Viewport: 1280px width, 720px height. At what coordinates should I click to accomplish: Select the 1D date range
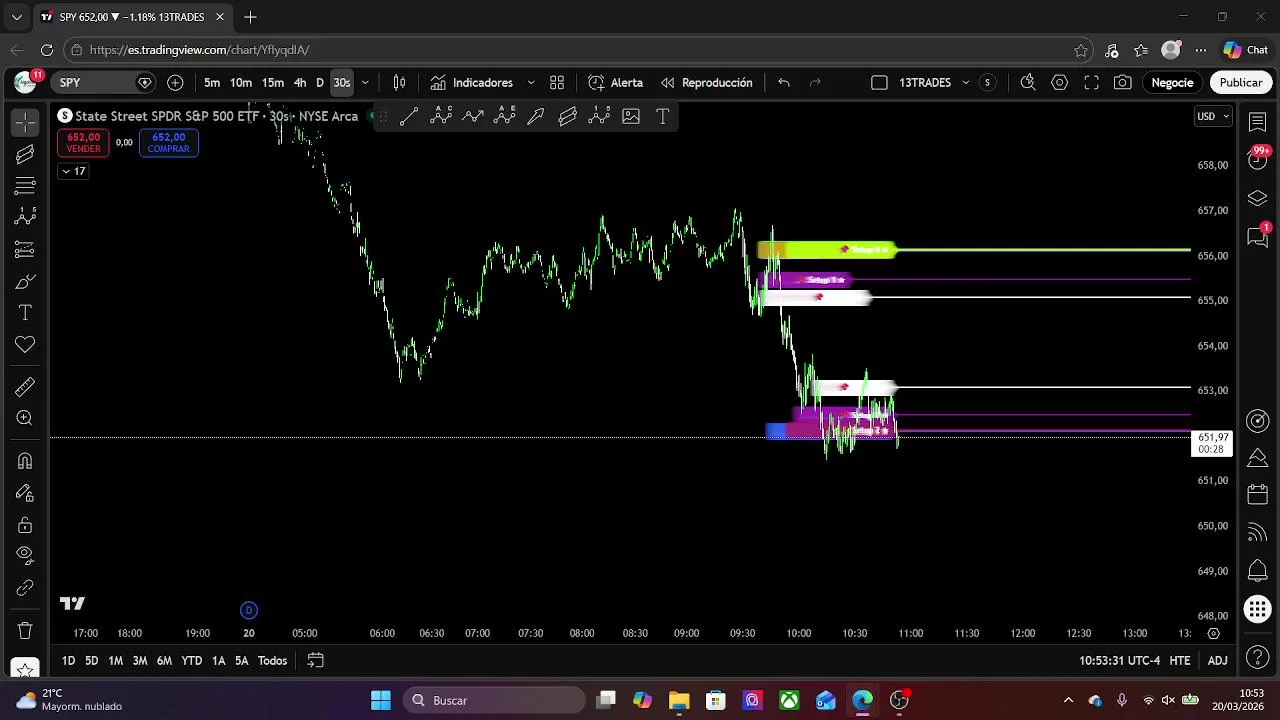click(x=68, y=661)
